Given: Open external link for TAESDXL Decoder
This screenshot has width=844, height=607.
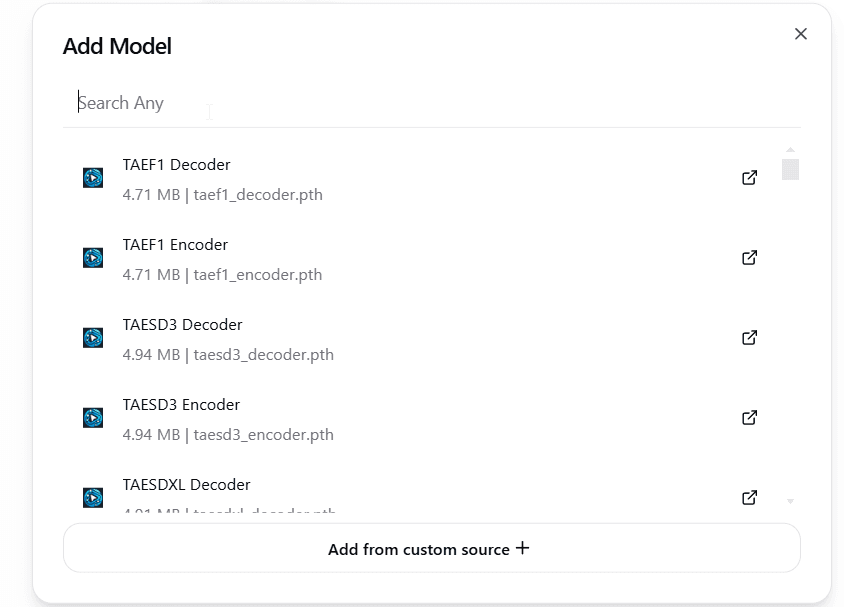Looking at the screenshot, I should (749, 497).
